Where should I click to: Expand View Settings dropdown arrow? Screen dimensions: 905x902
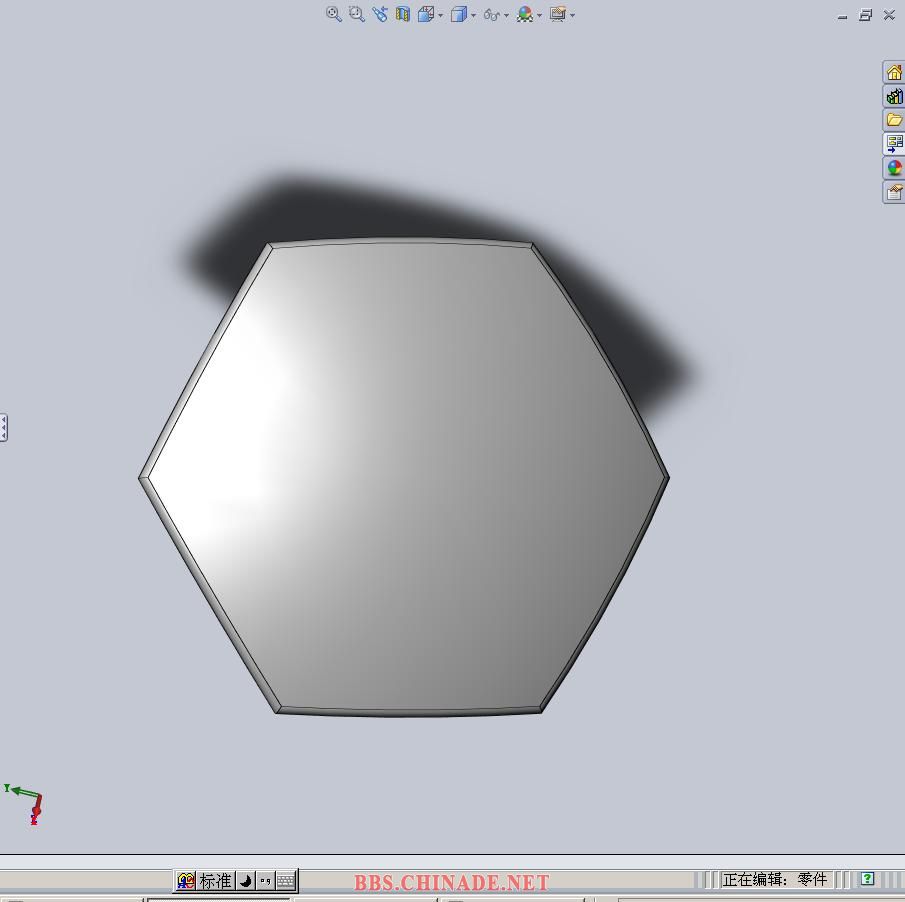(572, 15)
